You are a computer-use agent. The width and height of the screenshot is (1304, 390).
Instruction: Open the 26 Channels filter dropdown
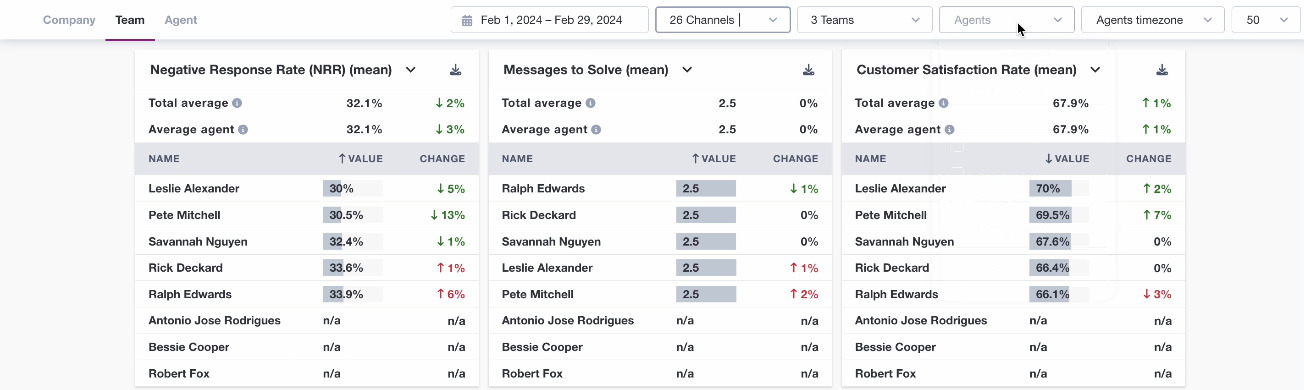723,20
